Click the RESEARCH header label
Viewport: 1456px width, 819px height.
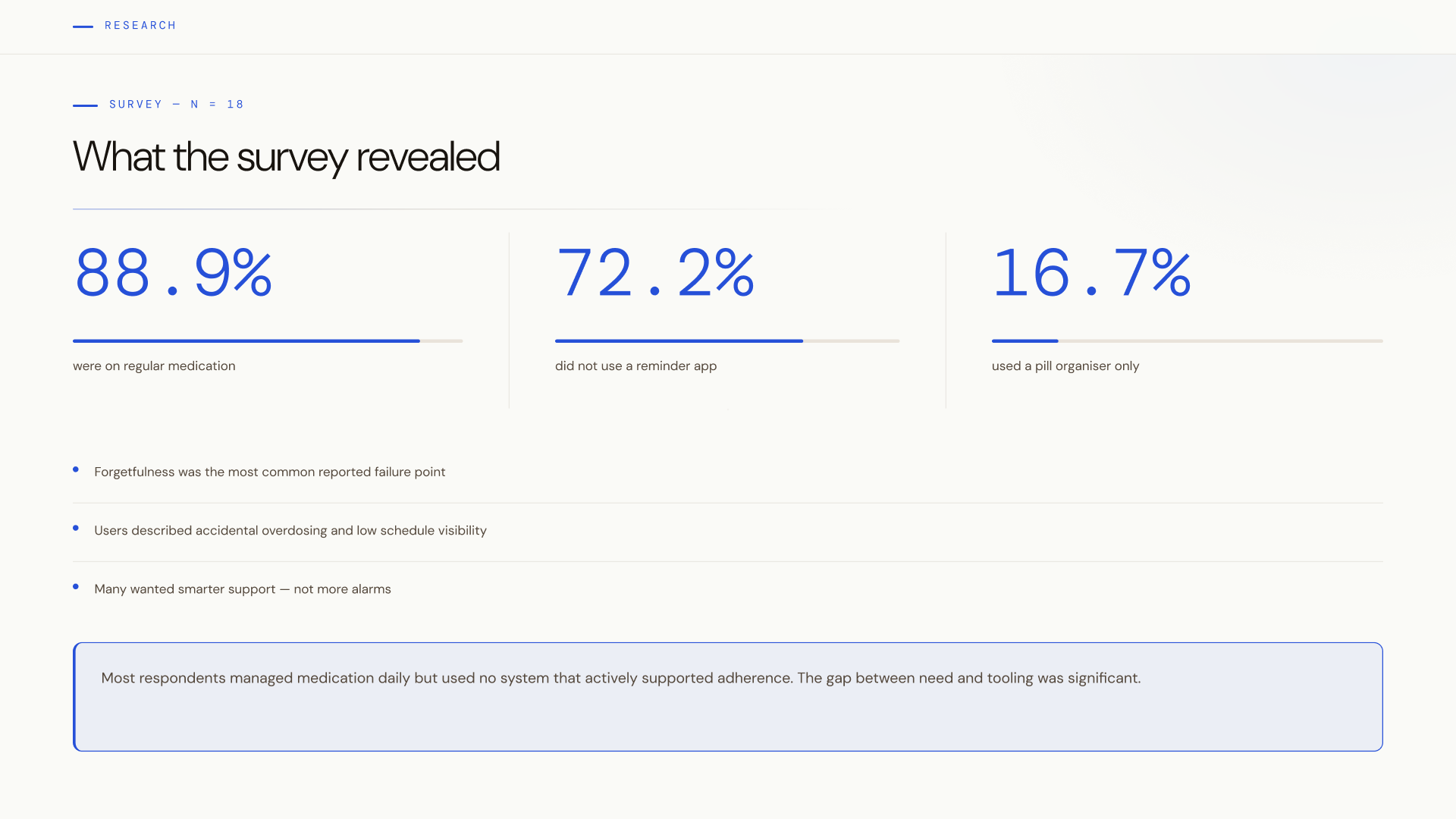coord(140,26)
